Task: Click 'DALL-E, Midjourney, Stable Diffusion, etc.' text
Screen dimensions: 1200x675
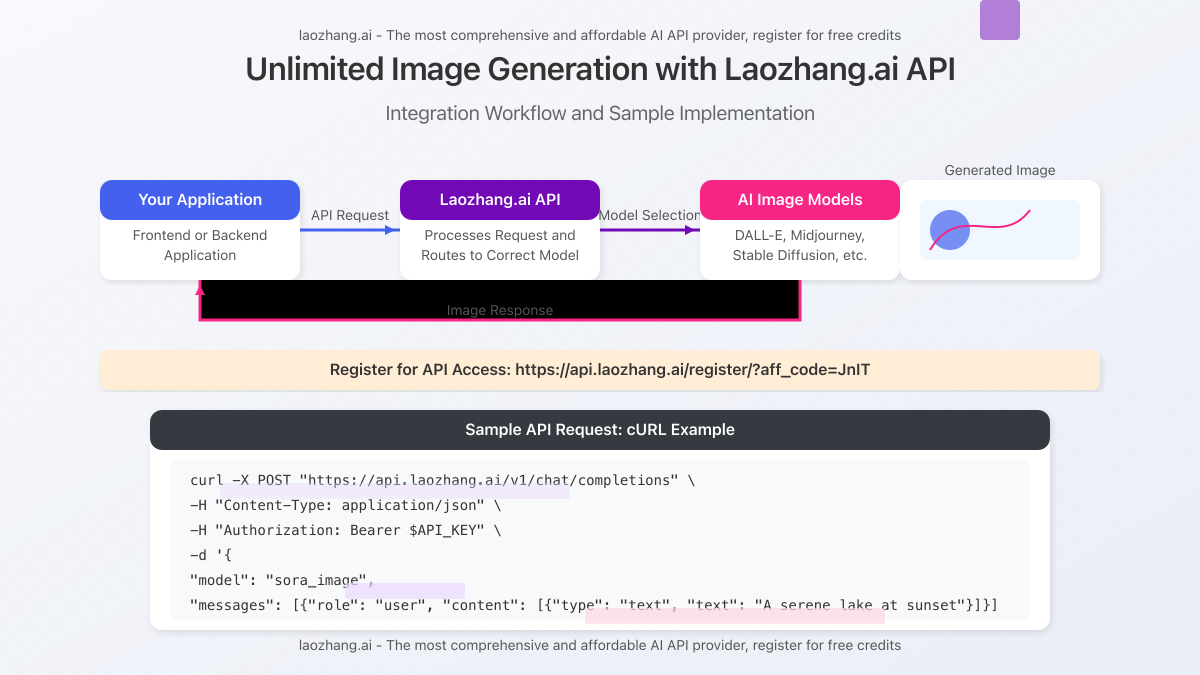Action: 800,245
